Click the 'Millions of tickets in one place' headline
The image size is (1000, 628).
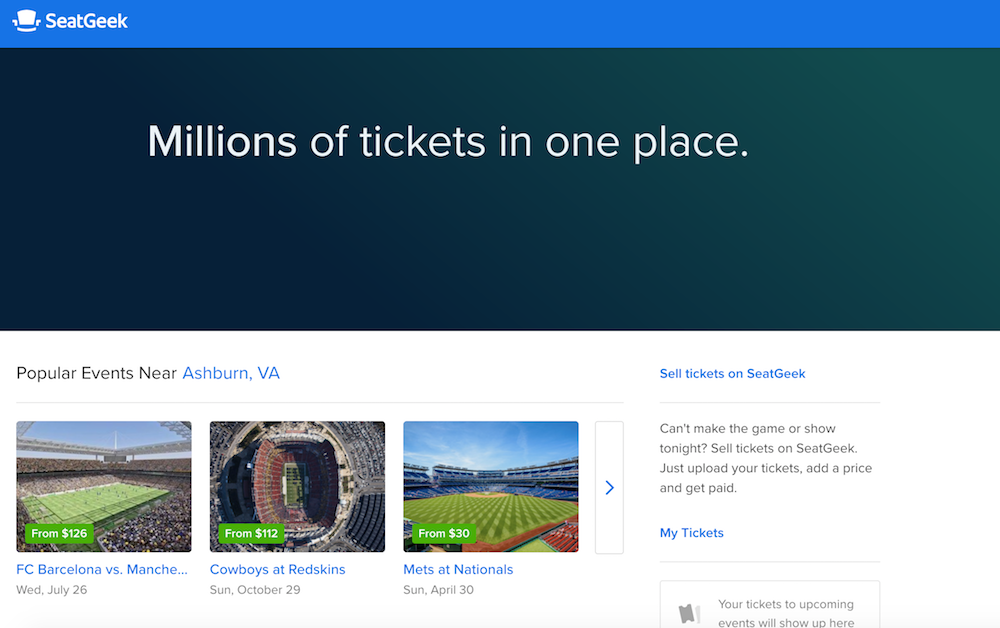447,142
